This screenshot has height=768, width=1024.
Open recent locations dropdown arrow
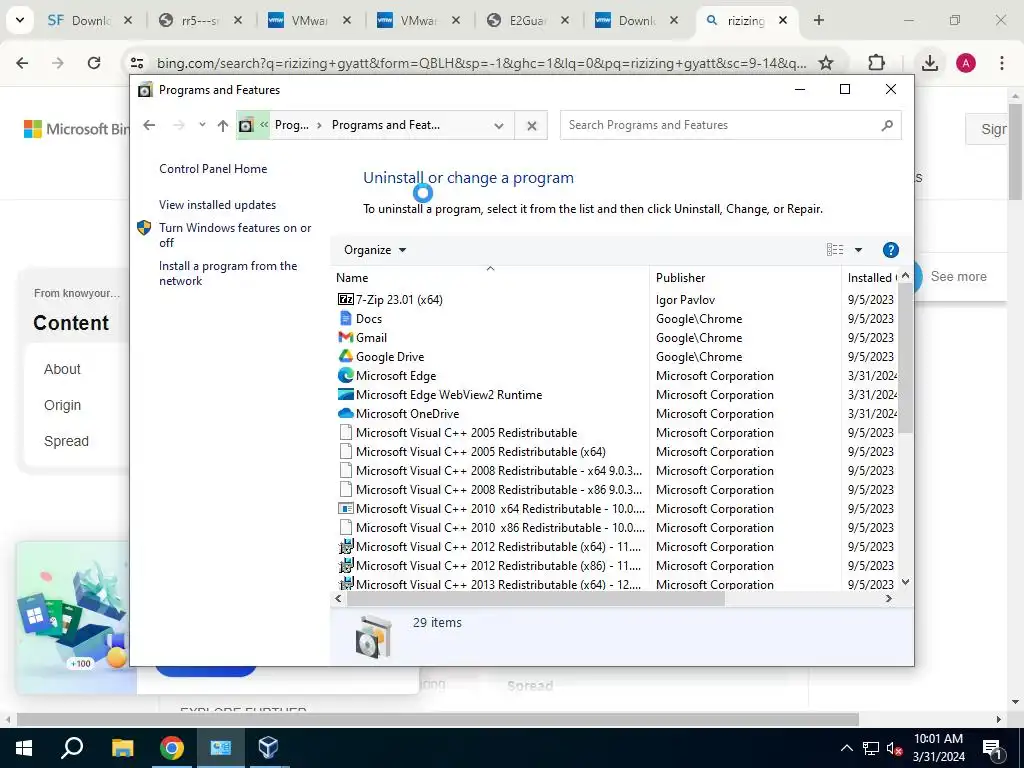click(x=202, y=125)
